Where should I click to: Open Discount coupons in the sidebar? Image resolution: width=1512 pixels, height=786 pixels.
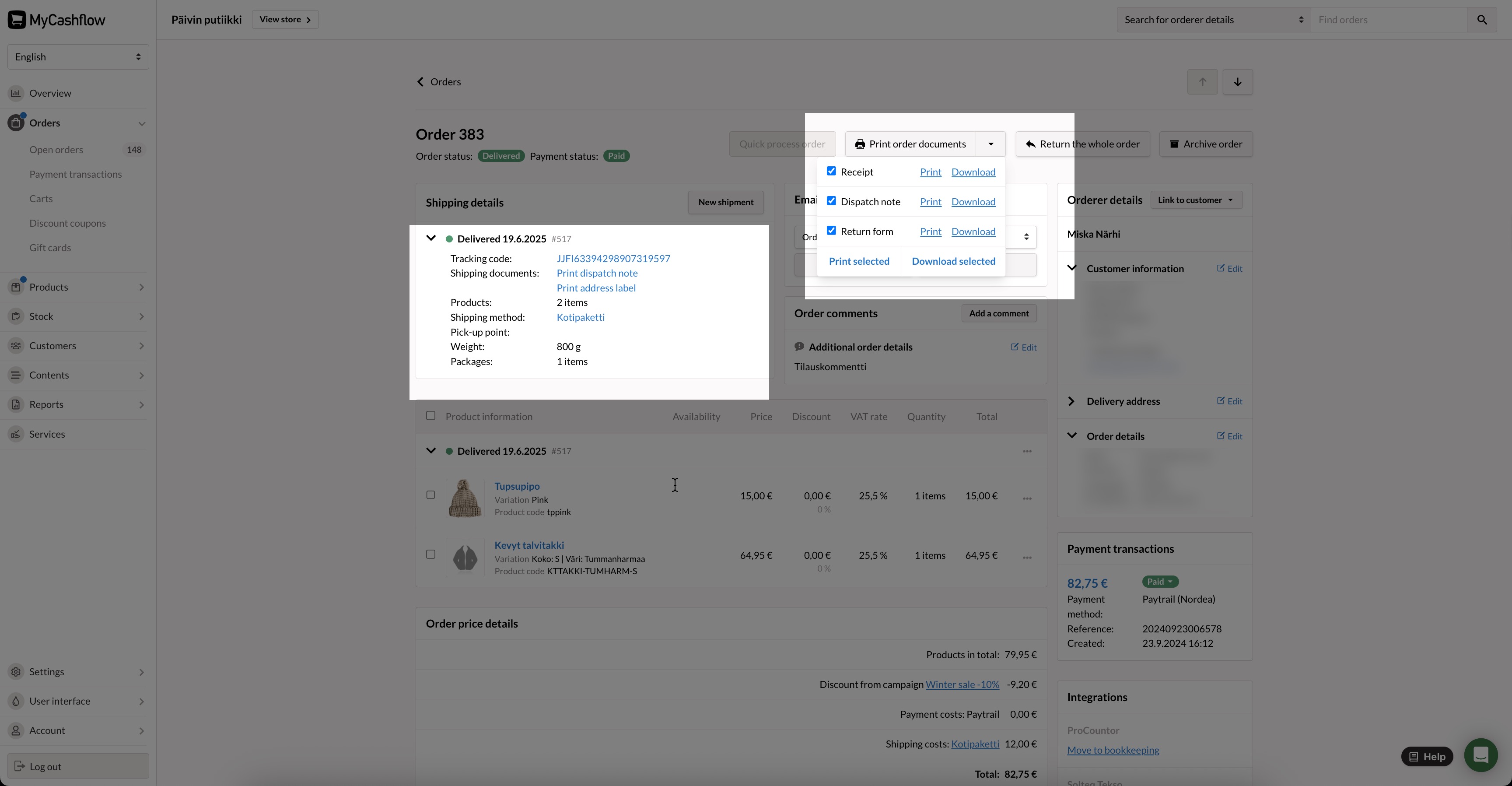click(x=67, y=224)
